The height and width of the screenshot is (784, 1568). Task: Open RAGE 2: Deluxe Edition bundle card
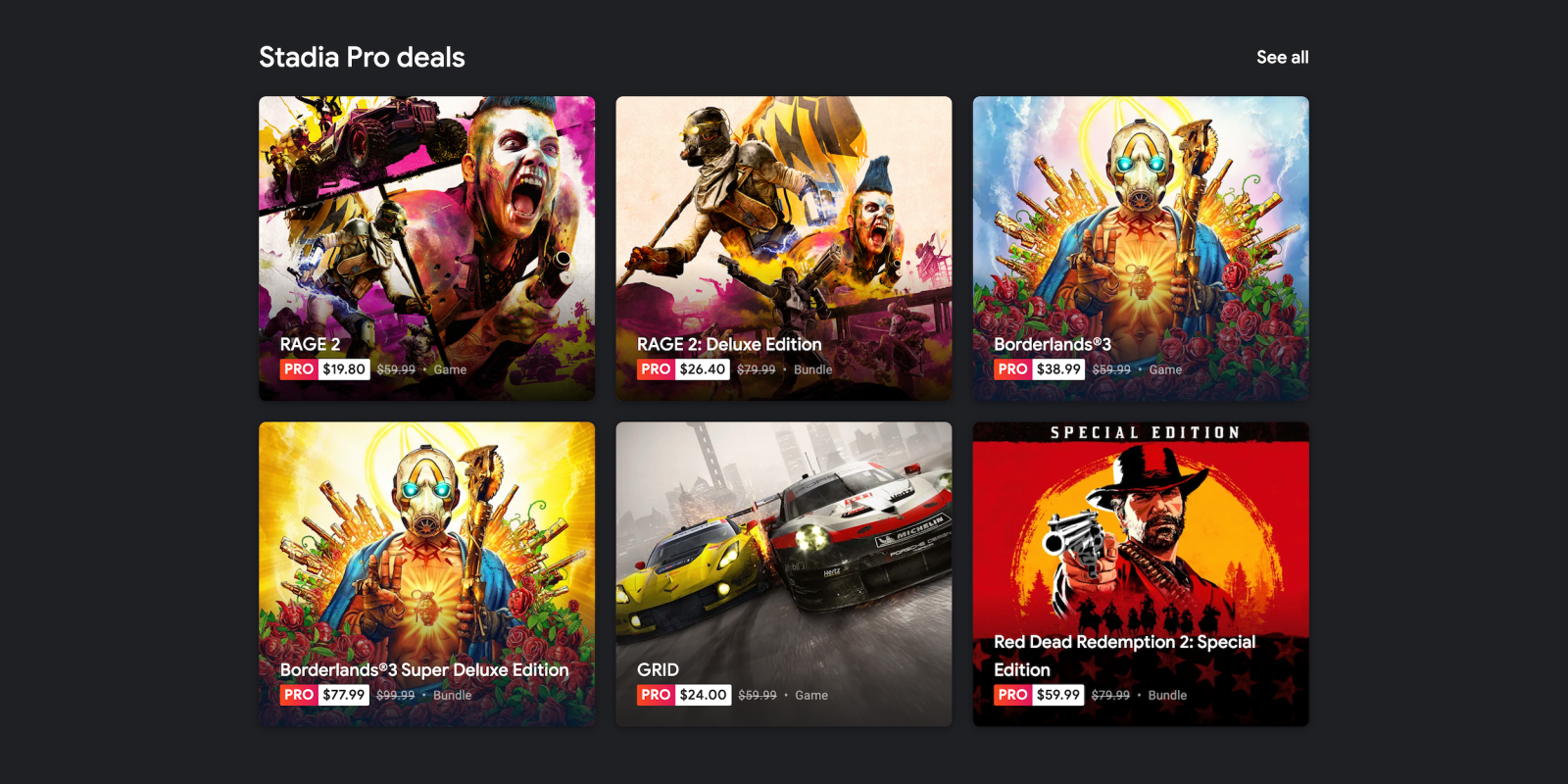pos(784,248)
